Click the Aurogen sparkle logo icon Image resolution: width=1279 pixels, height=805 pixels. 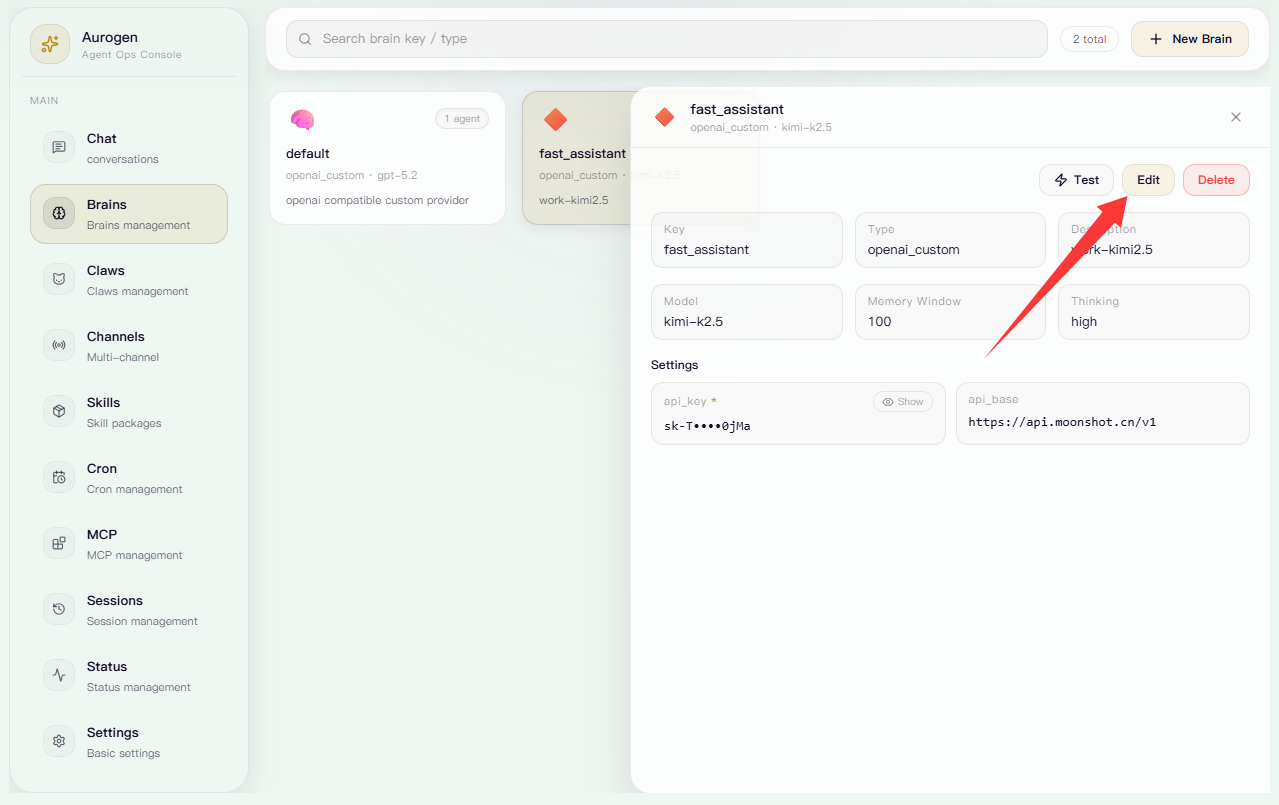click(x=50, y=44)
